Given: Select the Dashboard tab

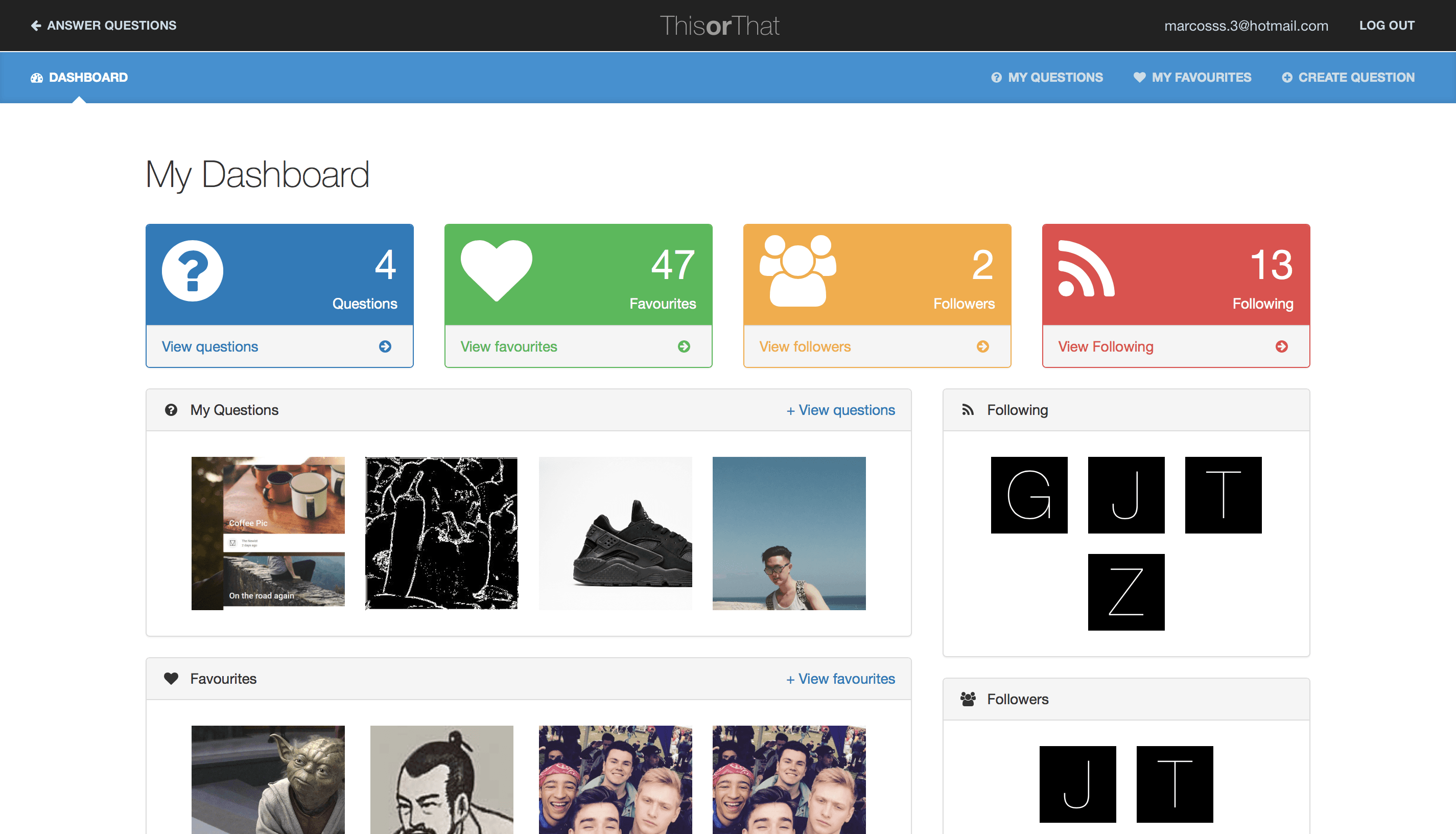Looking at the screenshot, I should click(79, 77).
